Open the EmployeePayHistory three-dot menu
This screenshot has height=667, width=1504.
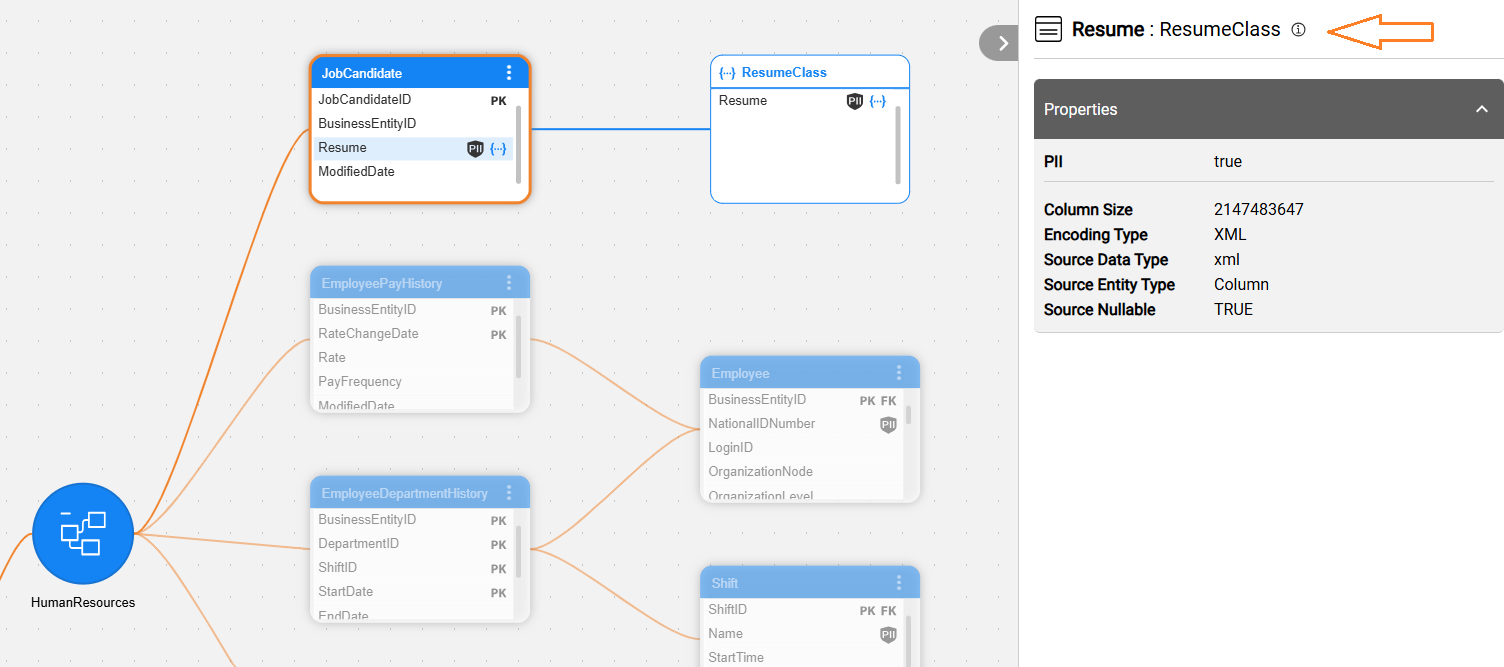click(509, 283)
